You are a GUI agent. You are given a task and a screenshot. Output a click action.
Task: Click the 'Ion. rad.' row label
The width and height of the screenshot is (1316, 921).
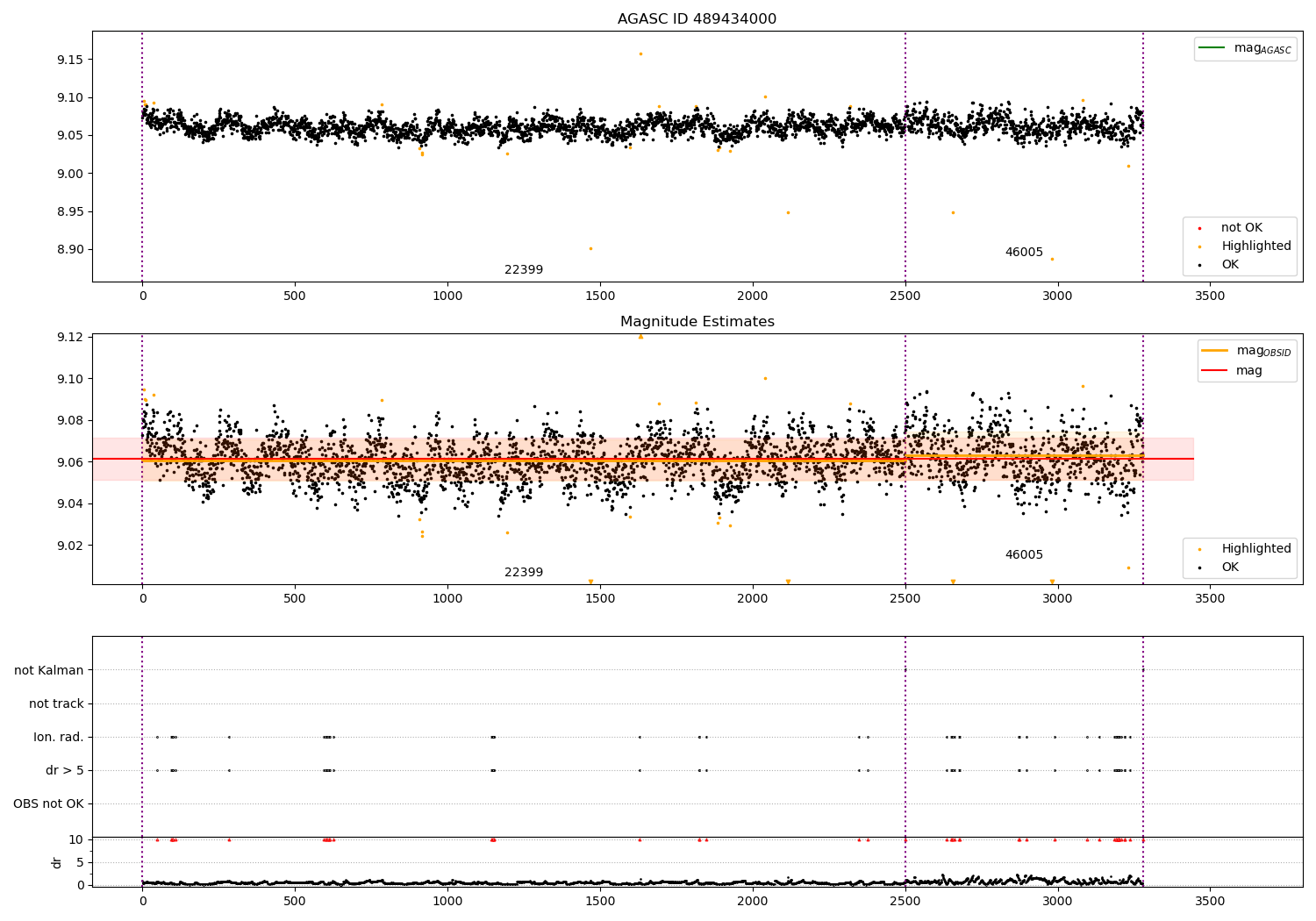pyautogui.click(x=59, y=738)
